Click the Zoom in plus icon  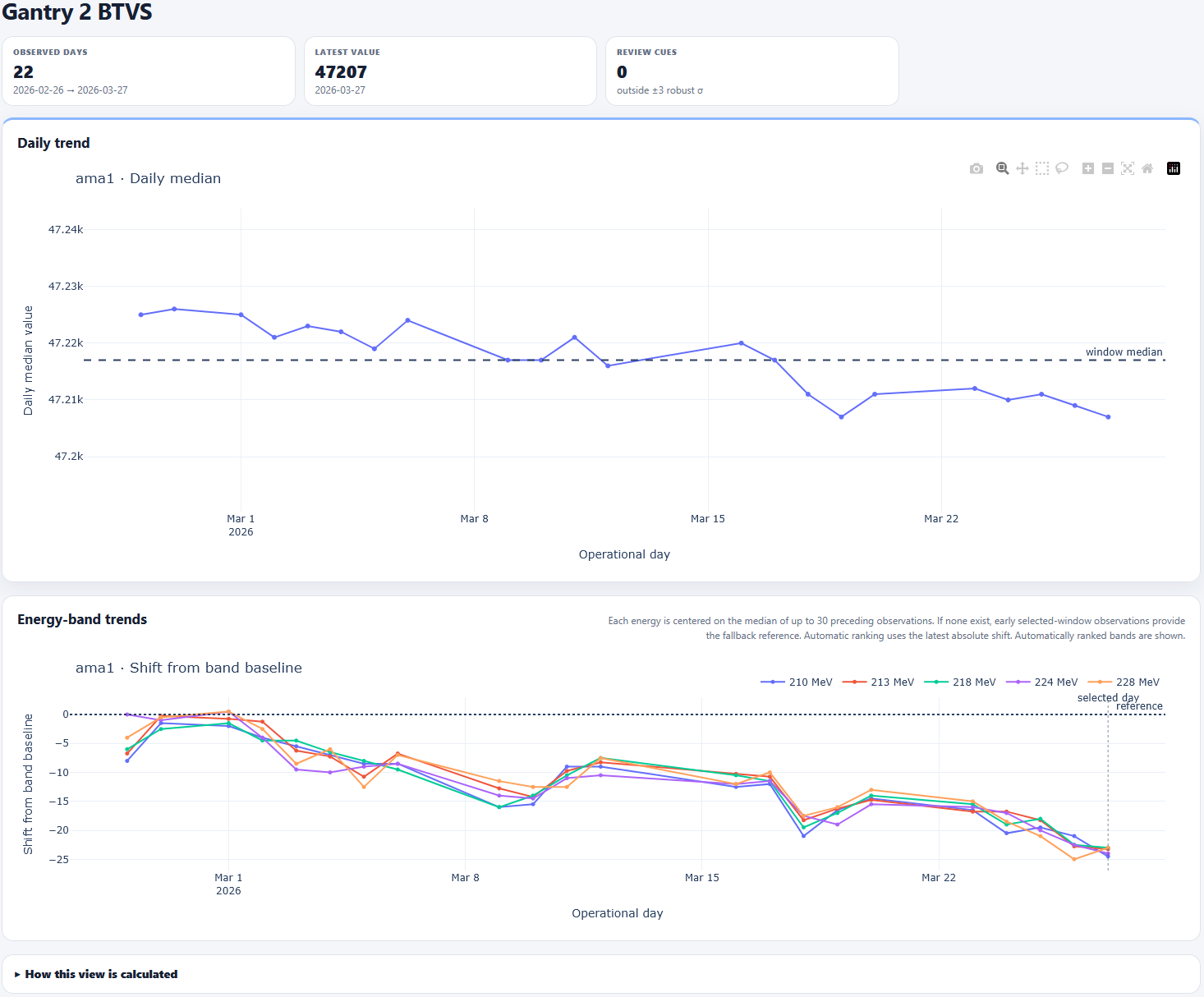1088,168
